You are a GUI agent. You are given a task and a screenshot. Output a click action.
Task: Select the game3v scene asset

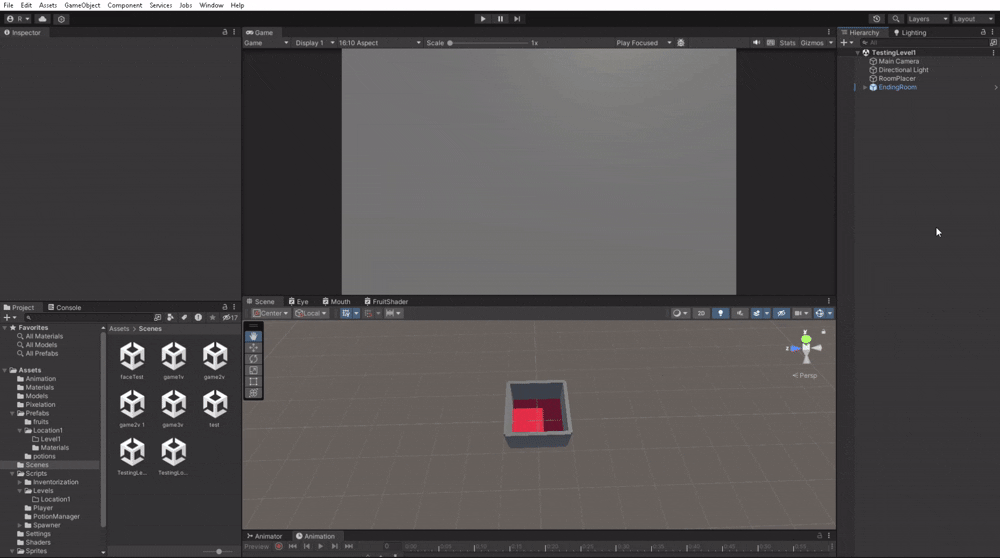(173, 408)
